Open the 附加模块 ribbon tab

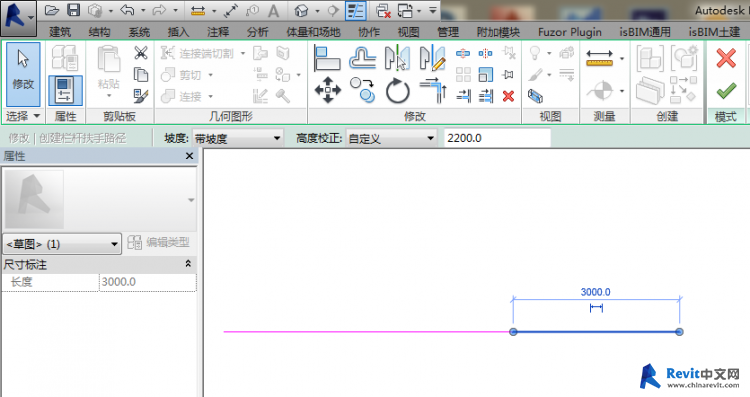point(498,32)
